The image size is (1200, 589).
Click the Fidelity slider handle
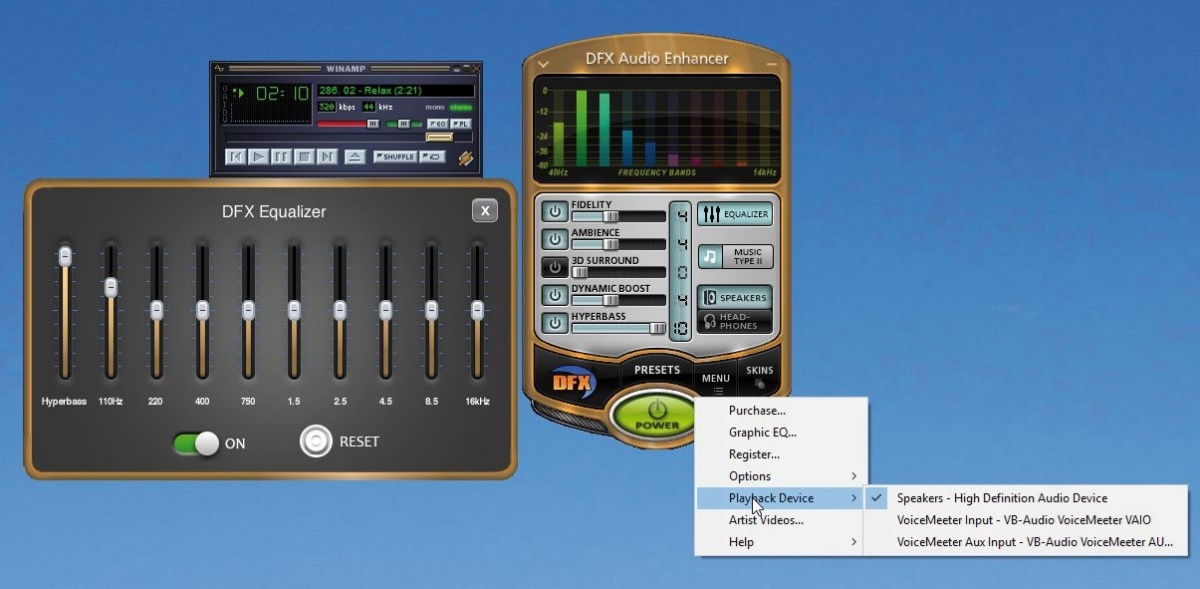[x=611, y=216]
